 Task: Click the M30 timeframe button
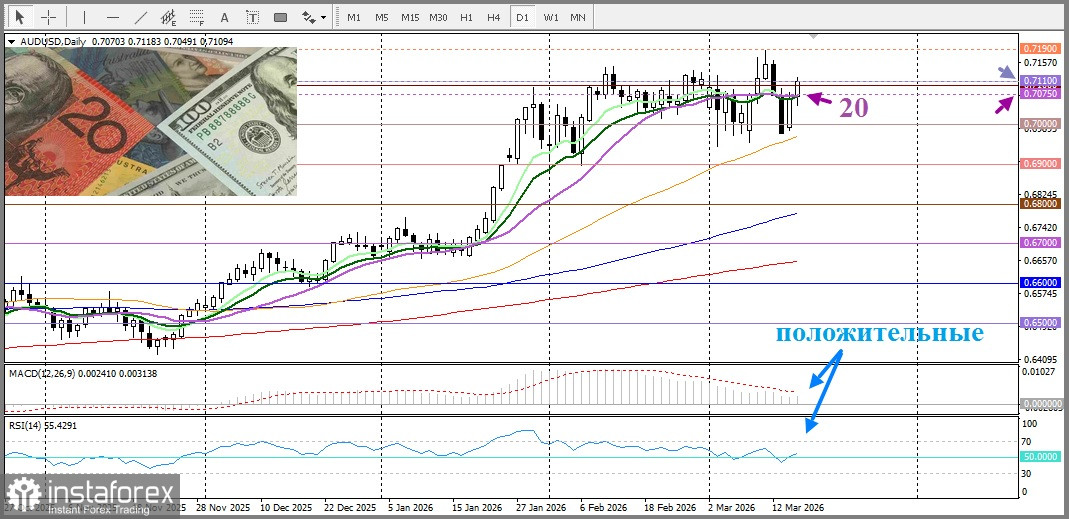438,17
